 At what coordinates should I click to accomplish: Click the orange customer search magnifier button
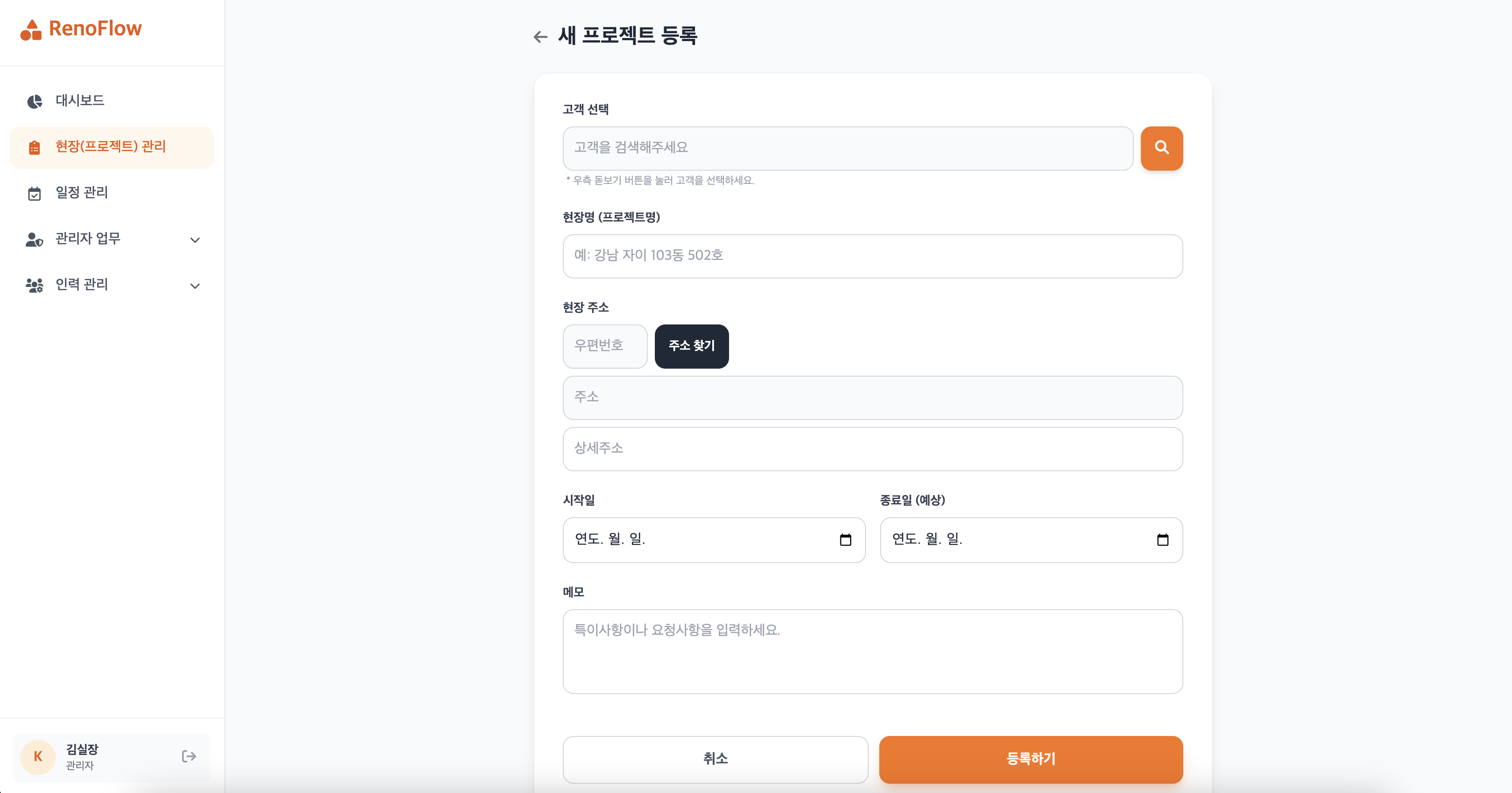click(1161, 148)
